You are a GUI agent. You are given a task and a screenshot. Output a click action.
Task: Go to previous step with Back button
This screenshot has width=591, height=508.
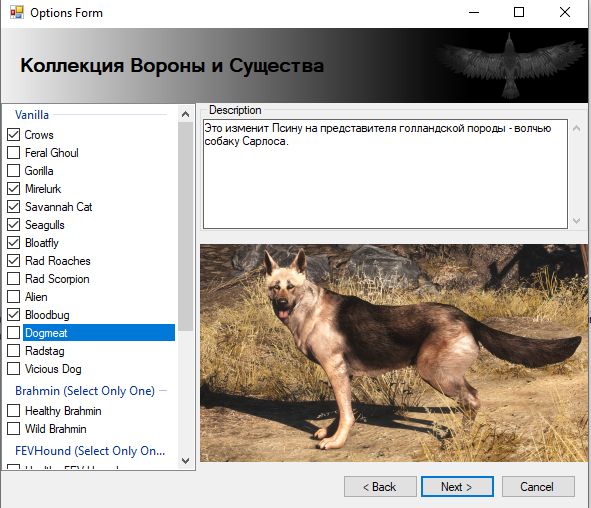click(x=380, y=487)
